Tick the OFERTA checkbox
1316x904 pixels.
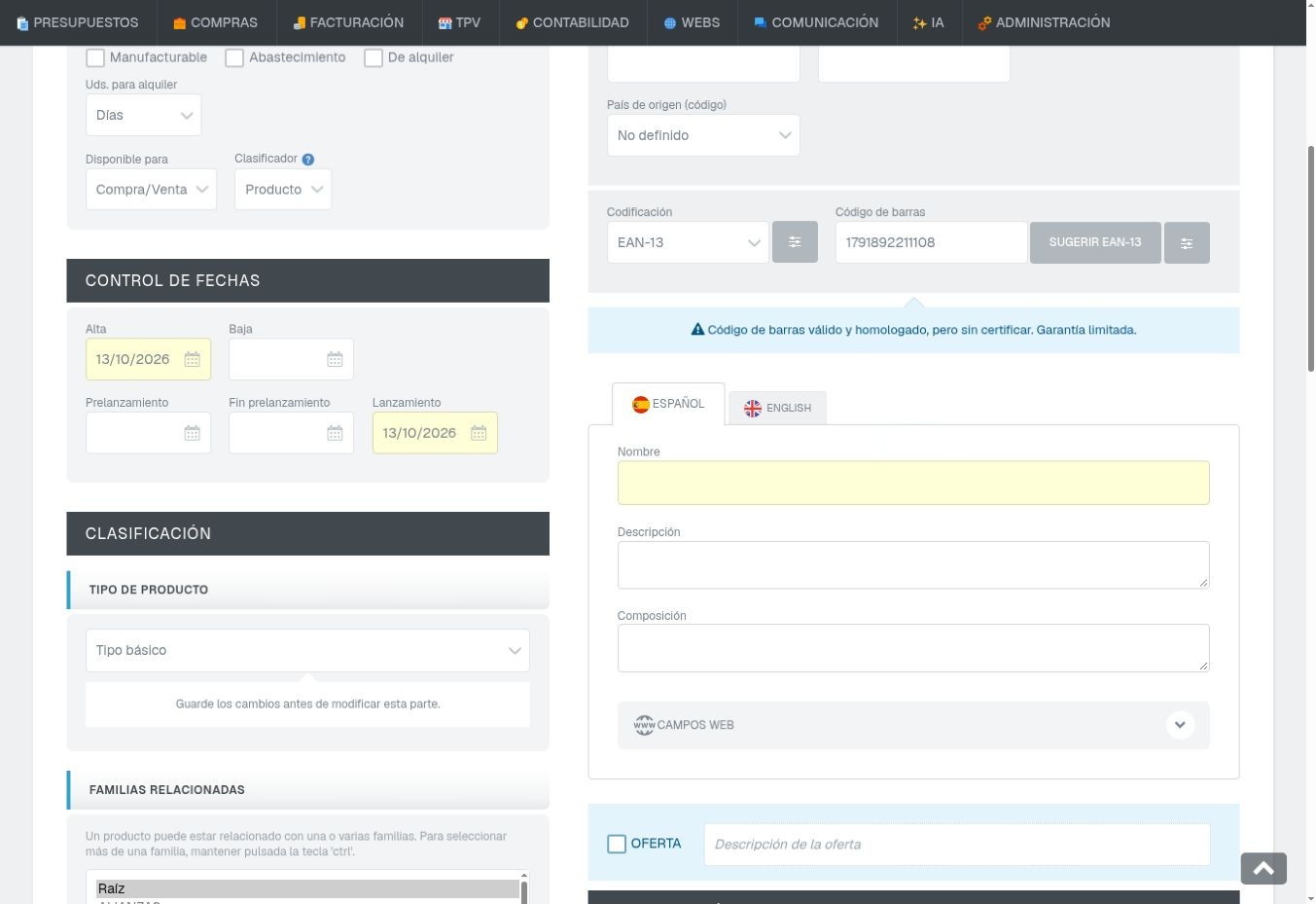[617, 844]
